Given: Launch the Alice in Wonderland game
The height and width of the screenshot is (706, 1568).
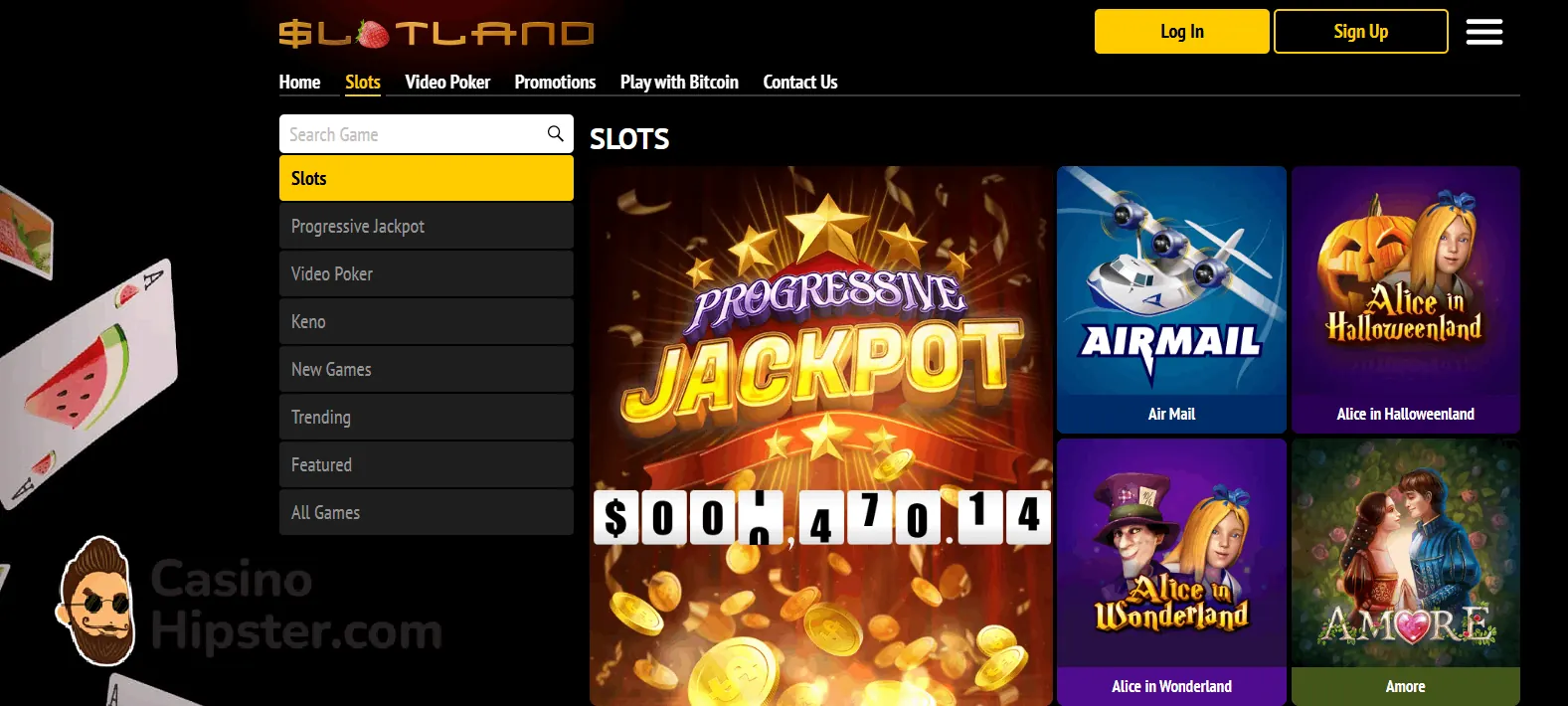Looking at the screenshot, I should point(1171,572).
